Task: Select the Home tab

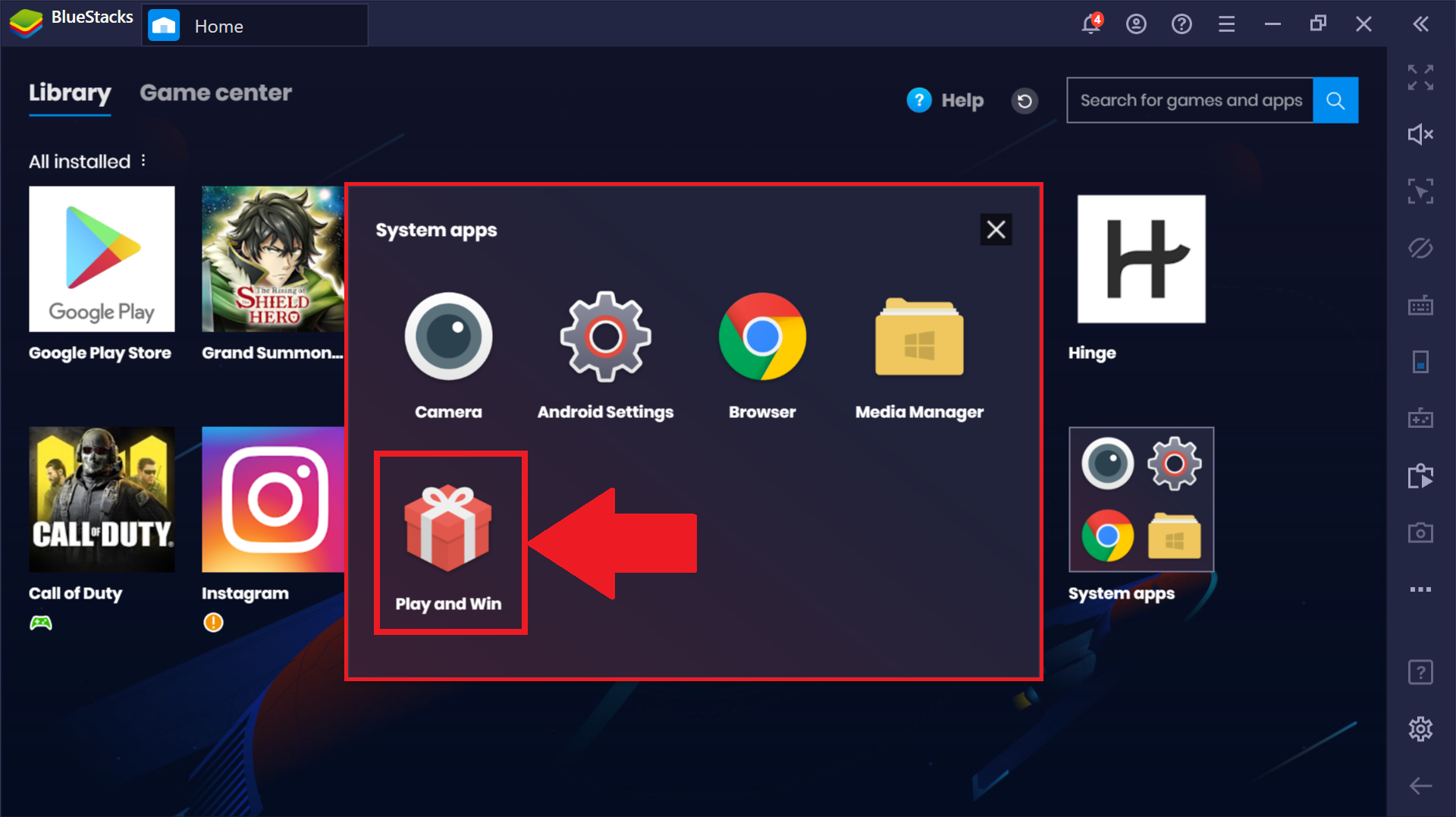Action: coord(254,26)
